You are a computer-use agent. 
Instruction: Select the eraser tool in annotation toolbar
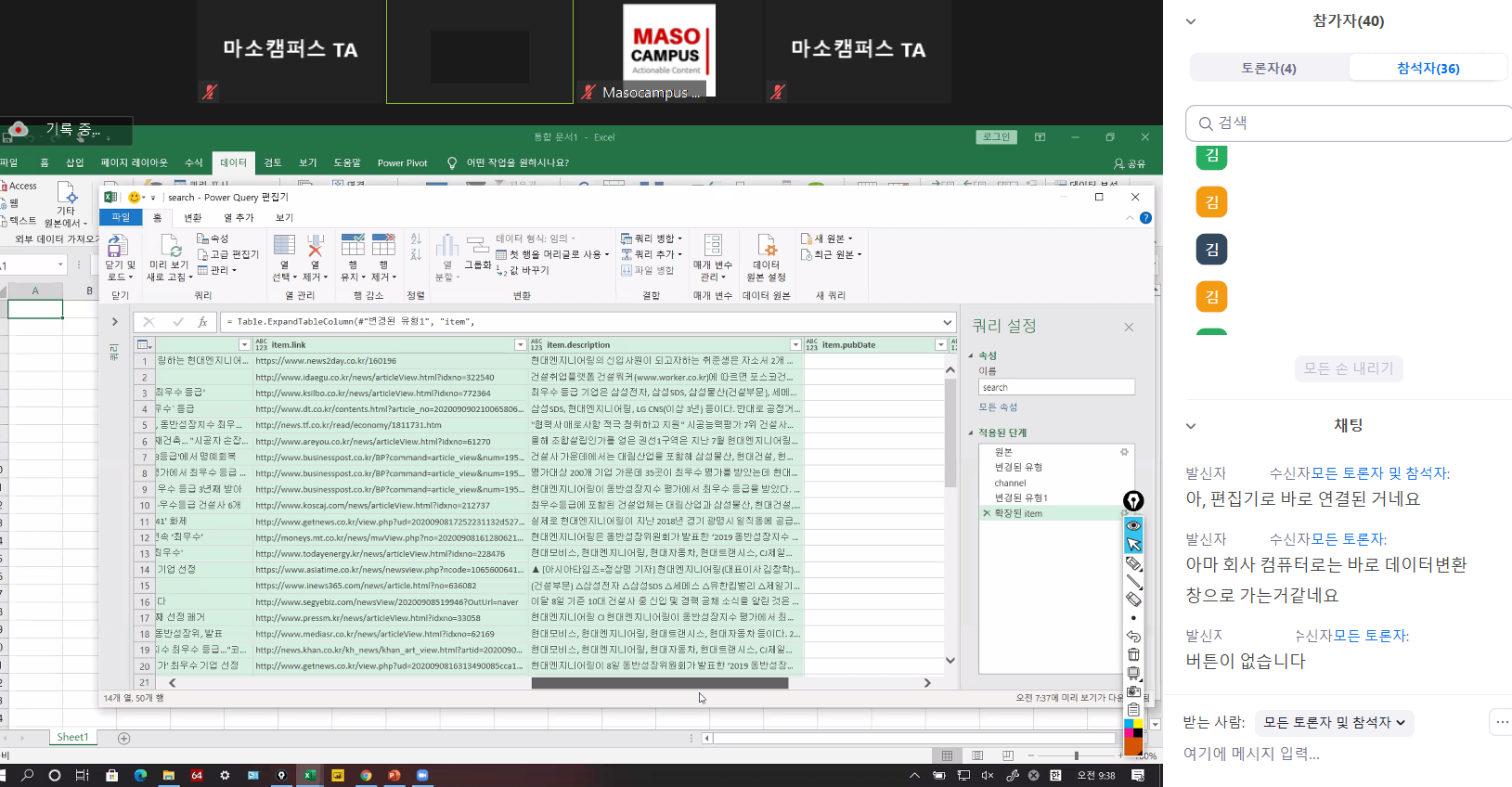pos(1133,600)
